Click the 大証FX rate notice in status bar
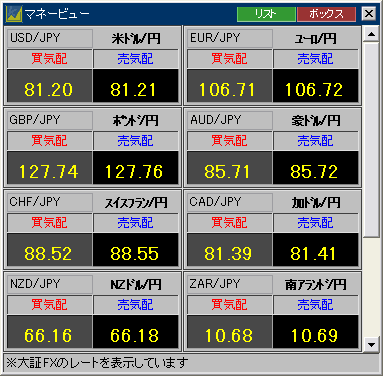This screenshot has width=383, height=376. (x=97, y=363)
